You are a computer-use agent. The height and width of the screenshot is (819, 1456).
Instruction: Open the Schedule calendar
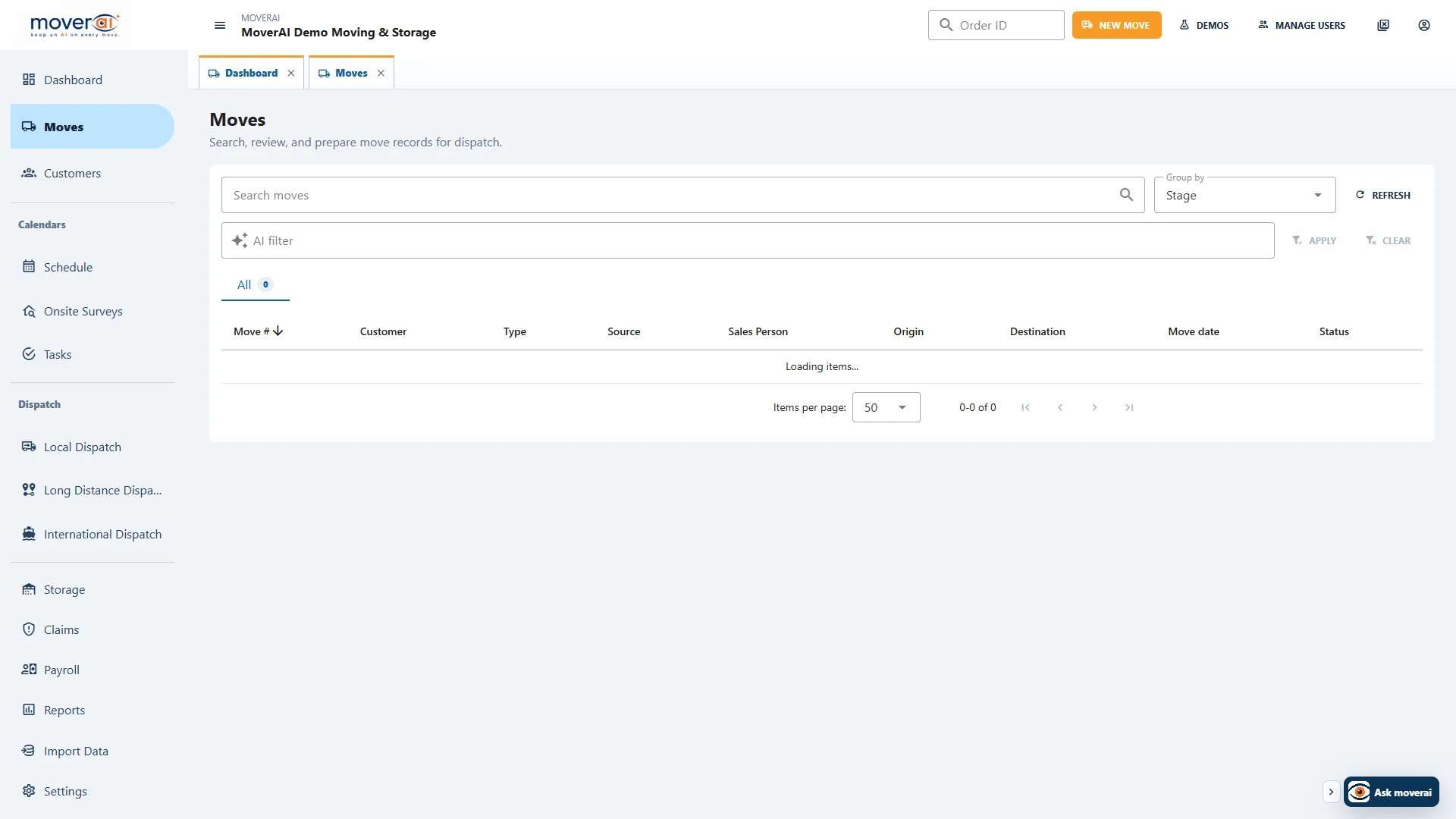93,267
